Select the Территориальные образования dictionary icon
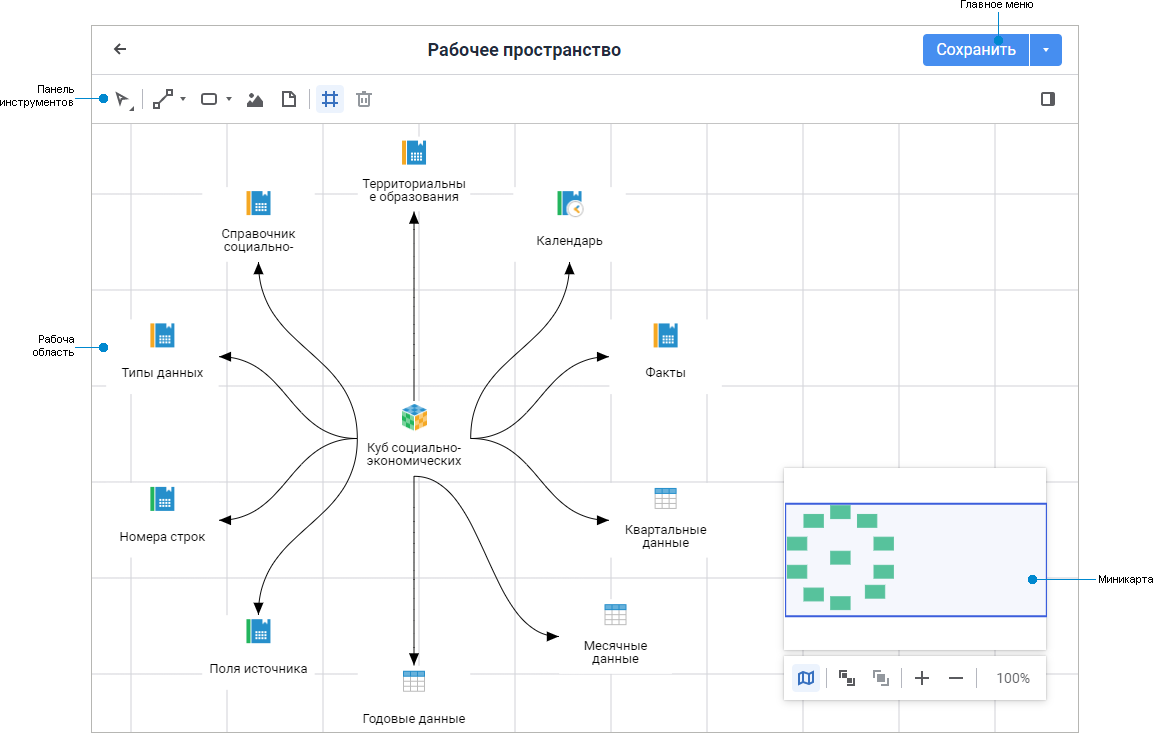 pos(414,152)
